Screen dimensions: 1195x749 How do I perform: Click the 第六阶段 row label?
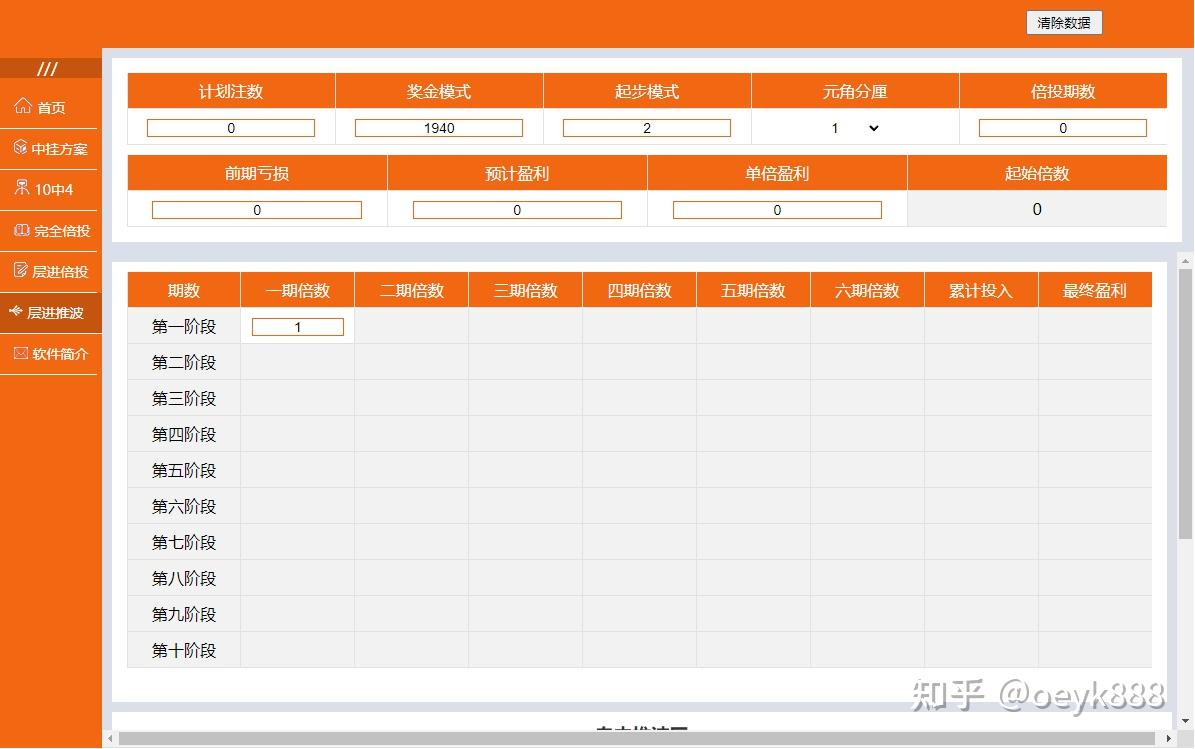pos(184,506)
